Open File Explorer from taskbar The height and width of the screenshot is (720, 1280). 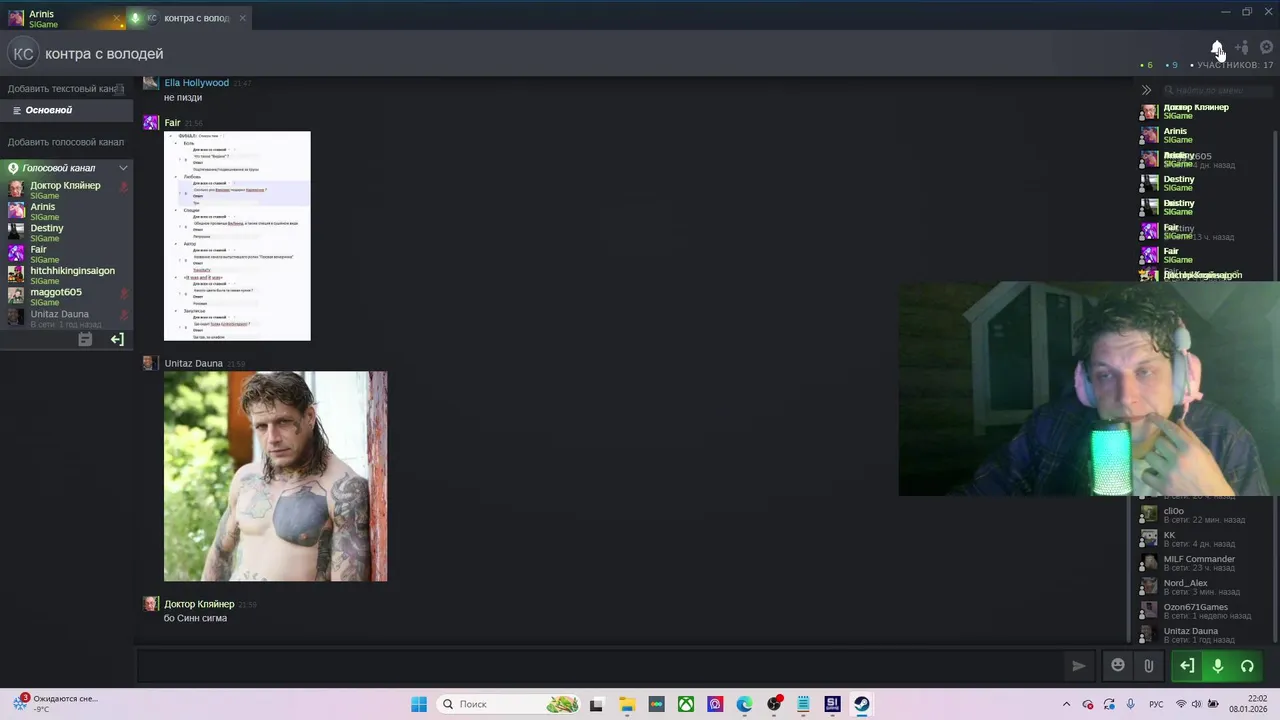click(627, 704)
